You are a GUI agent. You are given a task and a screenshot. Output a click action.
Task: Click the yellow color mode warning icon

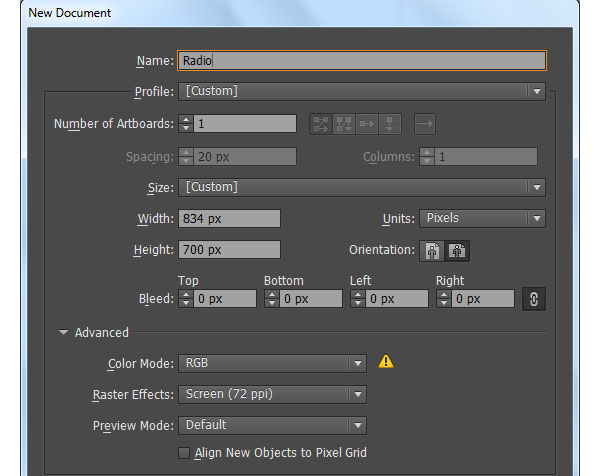point(386,362)
